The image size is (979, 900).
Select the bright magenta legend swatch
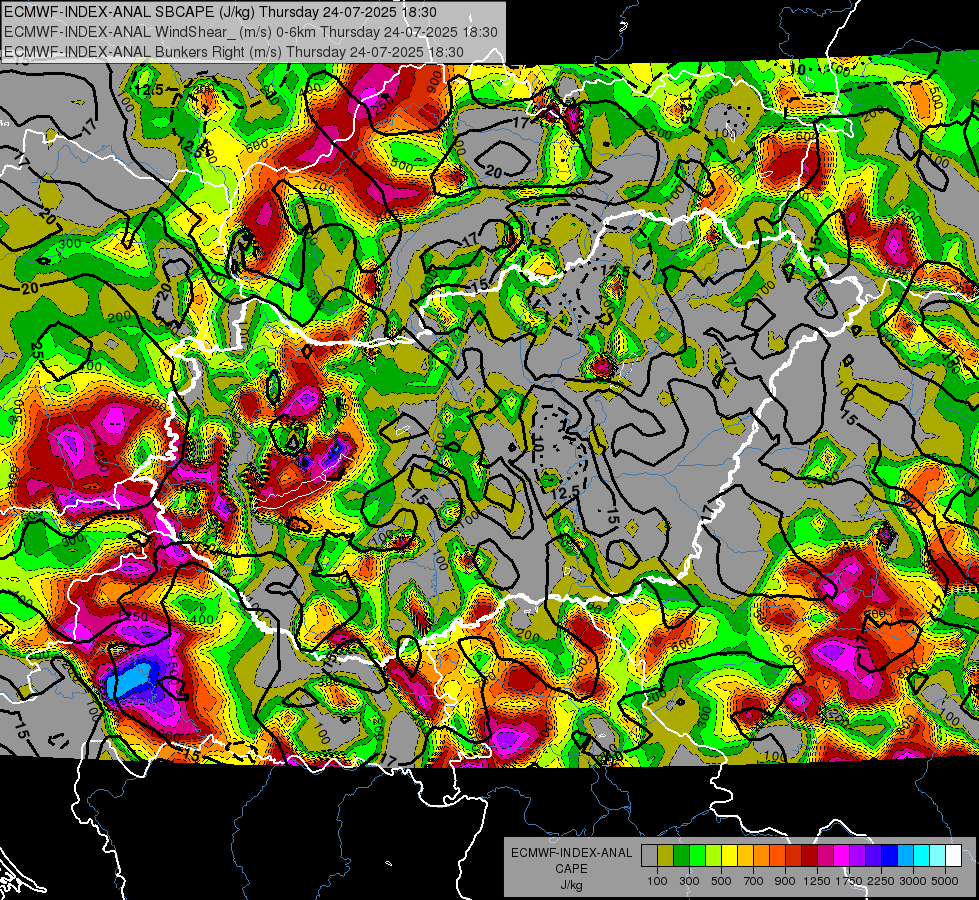[x=842, y=856]
